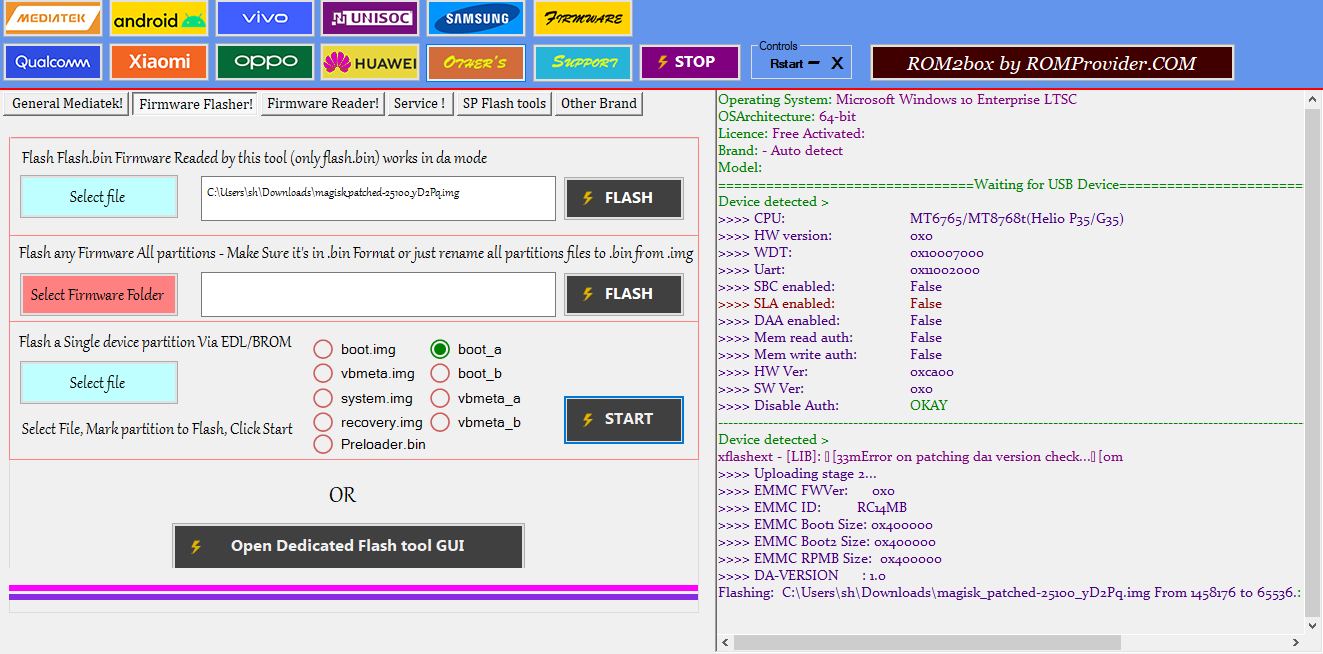
Task: Click the Flashing magisk_patched log line
Action: click(1010, 593)
